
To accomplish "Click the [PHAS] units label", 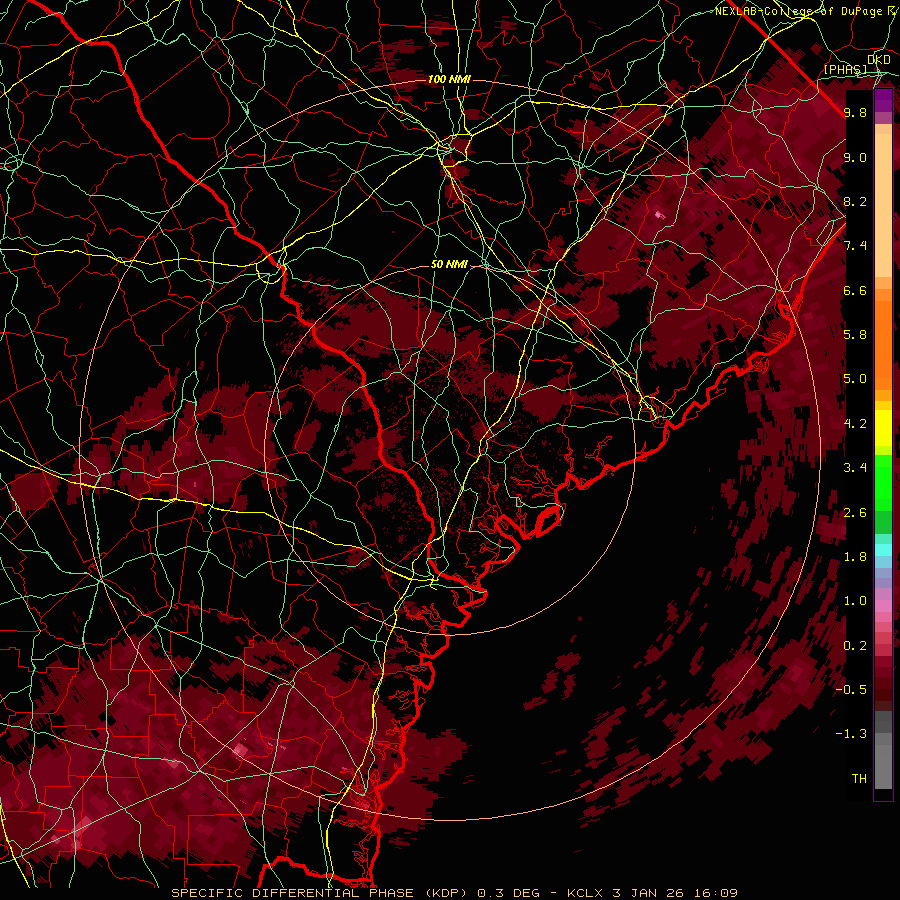I will coord(845,69).
